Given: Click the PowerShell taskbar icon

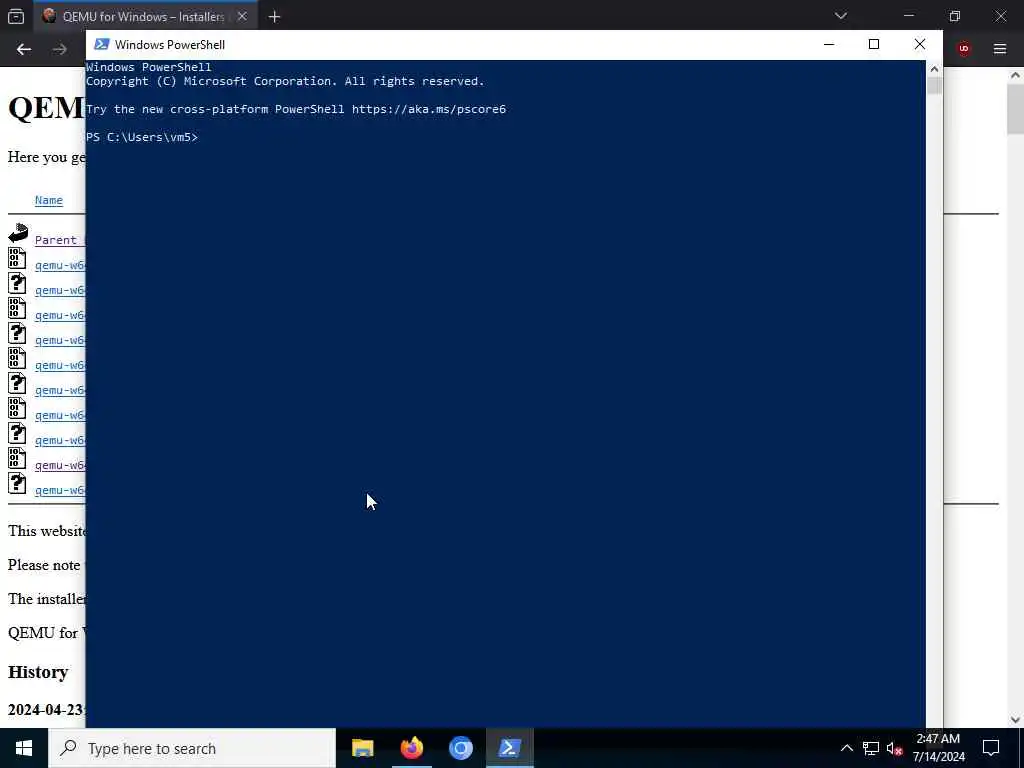Looking at the screenshot, I should click(509, 748).
